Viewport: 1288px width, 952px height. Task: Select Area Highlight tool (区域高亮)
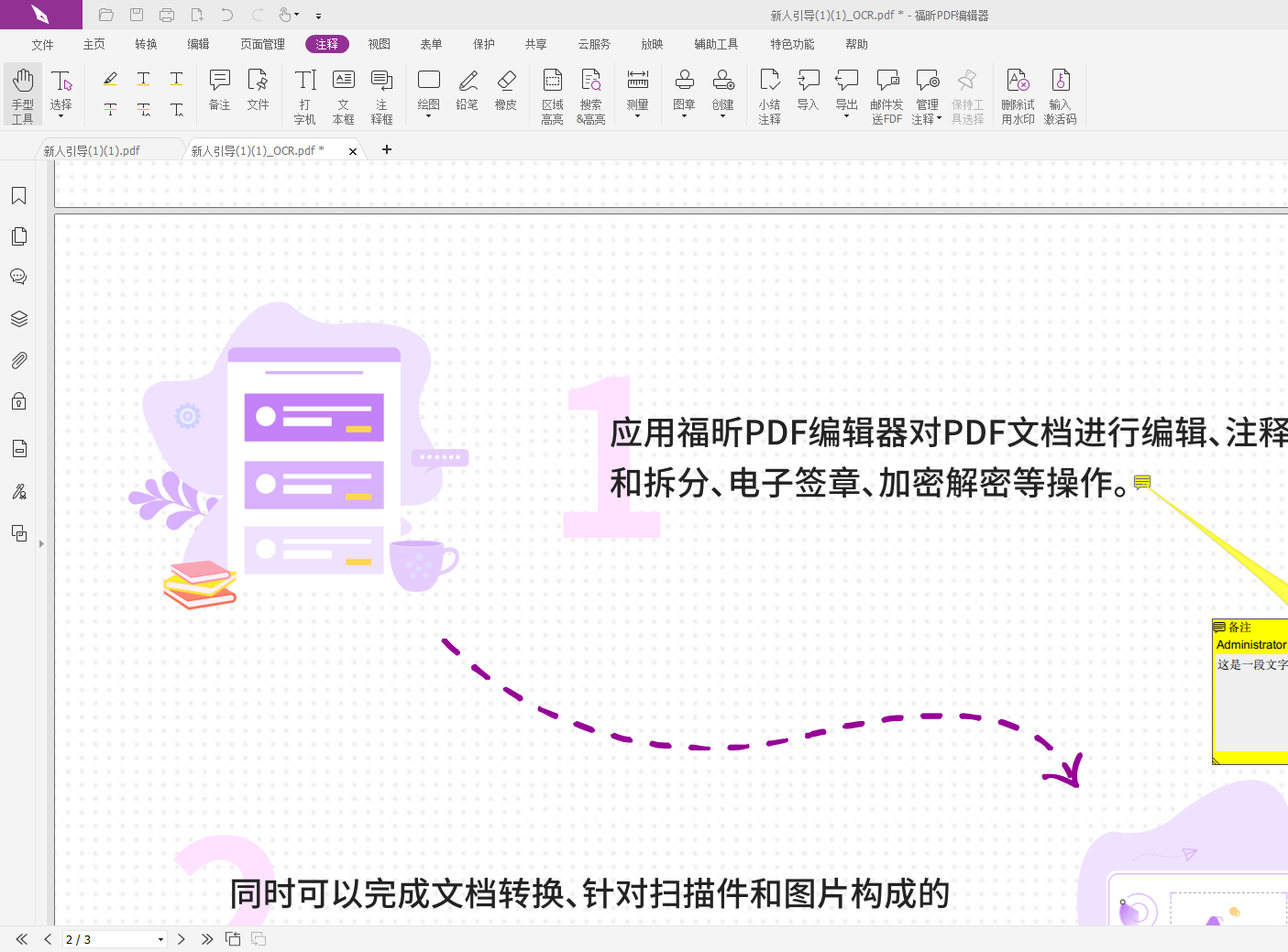[553, 95]
